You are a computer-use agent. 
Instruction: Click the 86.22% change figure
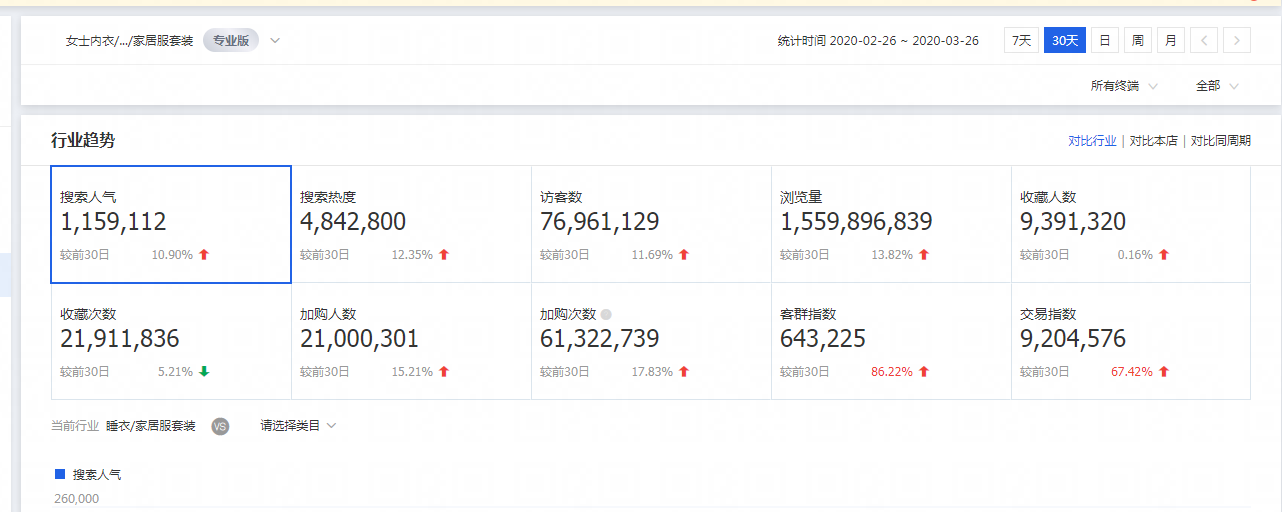click(x=892, y=372)
